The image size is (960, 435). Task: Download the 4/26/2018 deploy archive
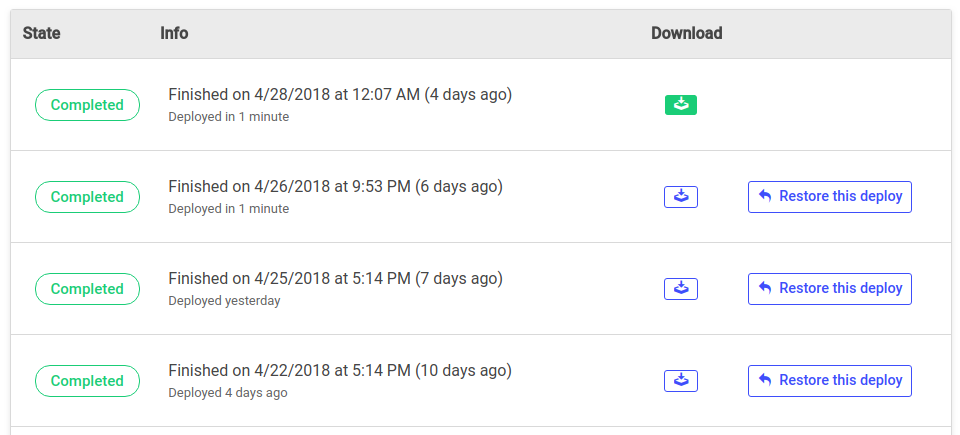coord(681,197)
